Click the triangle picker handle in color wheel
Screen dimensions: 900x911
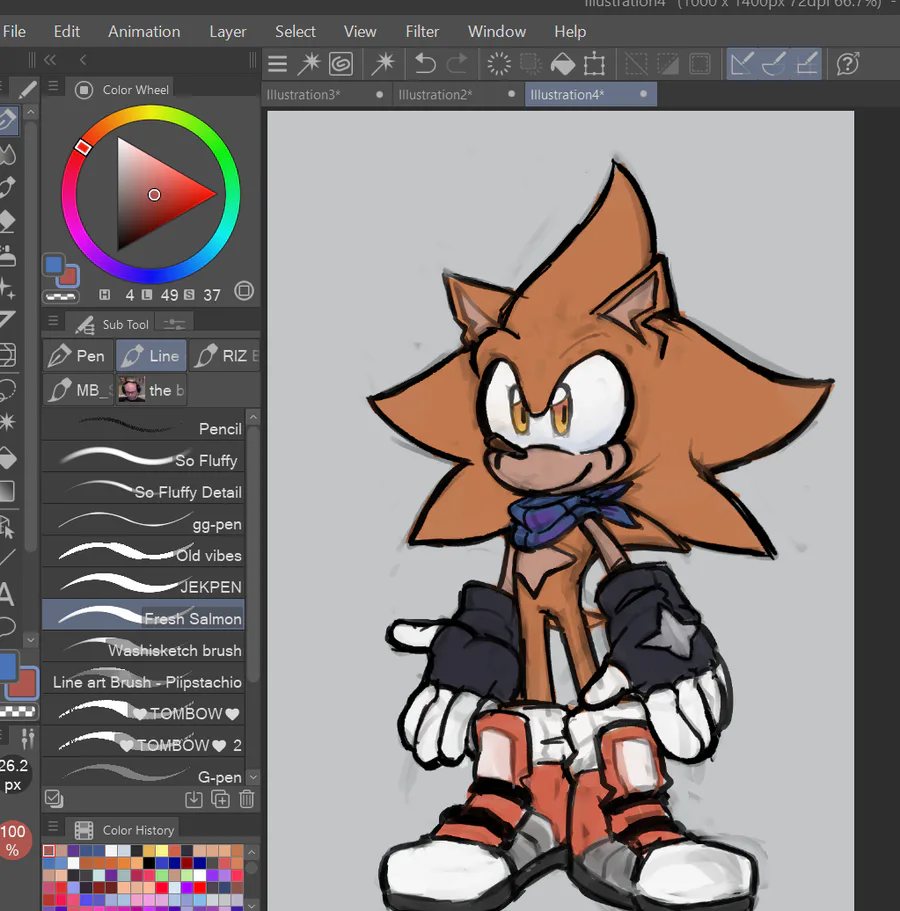click(154, 195)
